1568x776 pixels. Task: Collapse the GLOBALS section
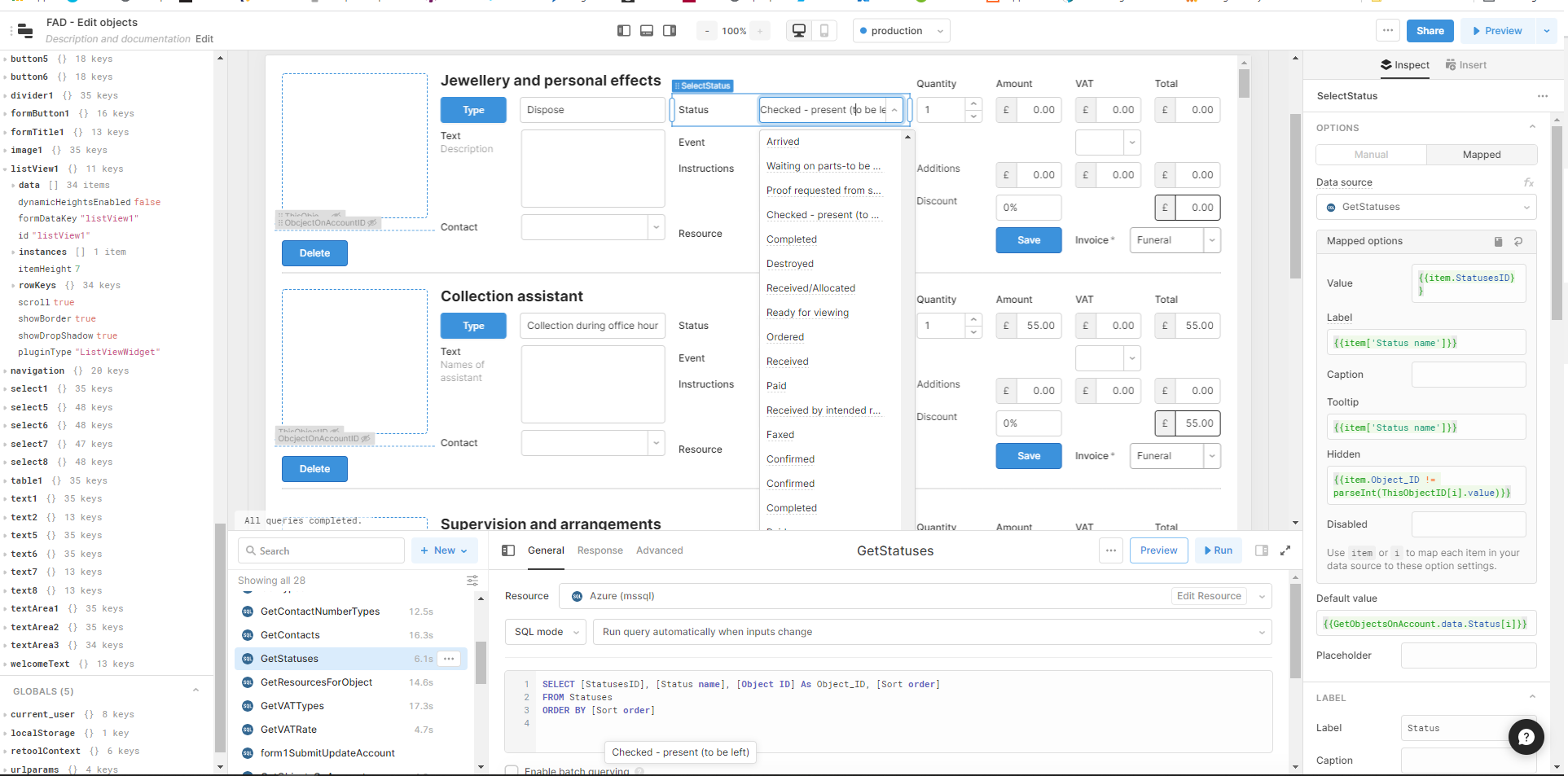pos(195,691)
